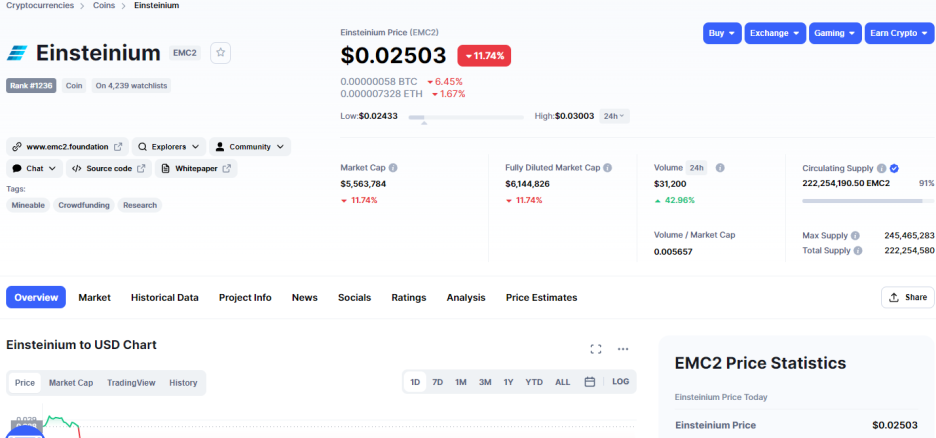The image size is (936, 438).
Task: Open the Explorers dropdown
Action: tap(169, 147)
